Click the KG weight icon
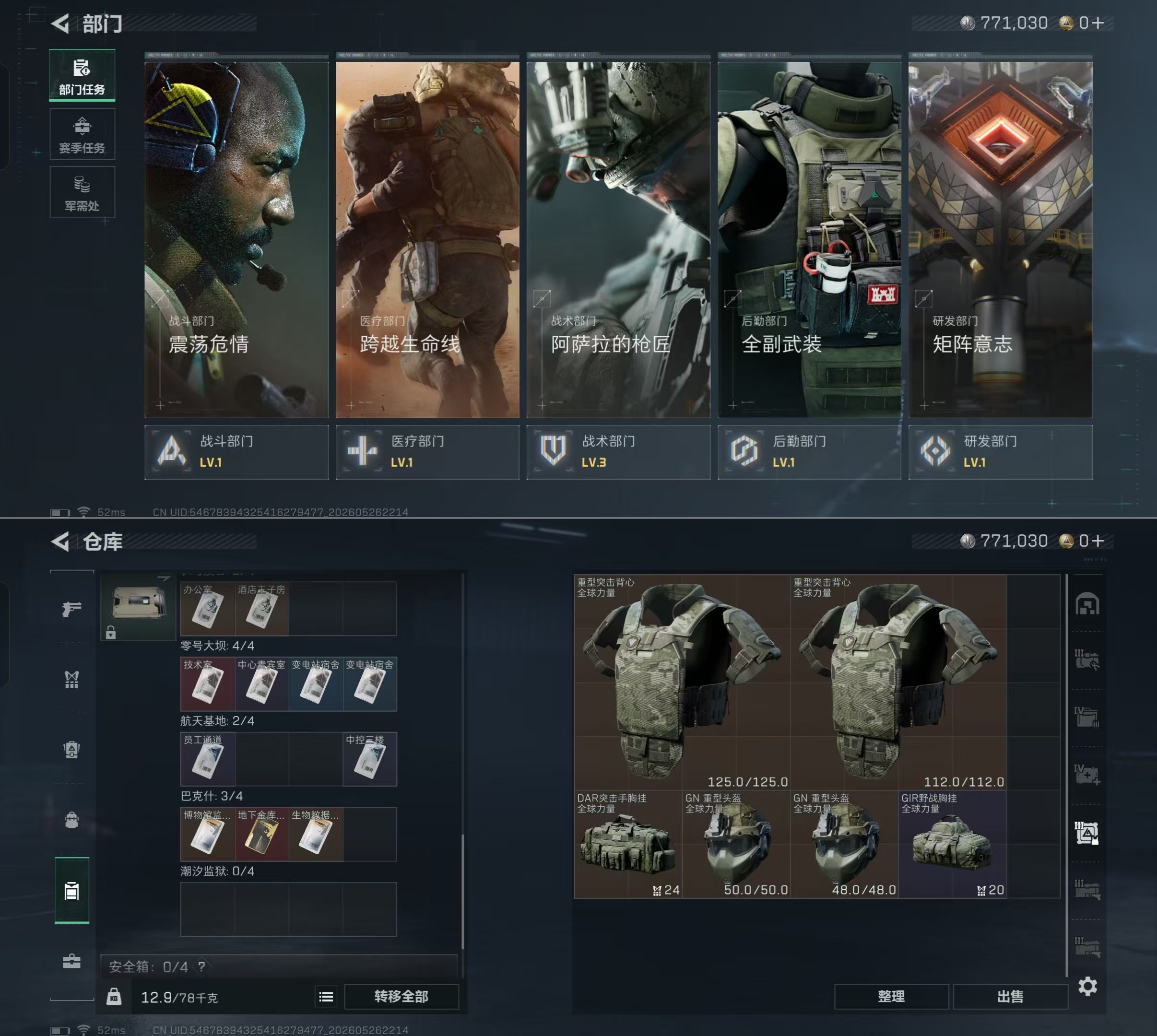The image size is (1157, 1036). pyautogui.click(x=114, y=996)
